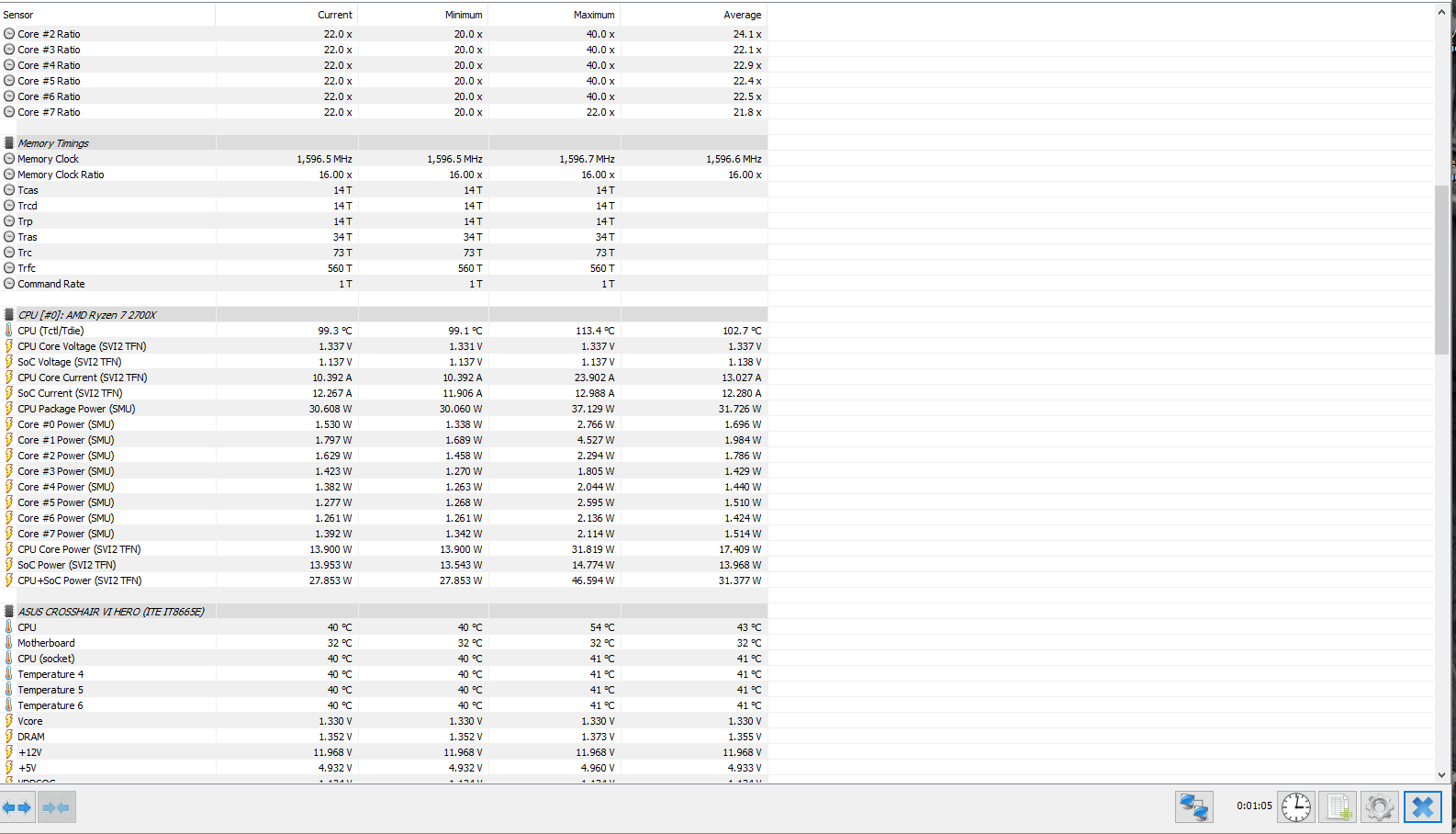Click the Minimum column header
Screen dimensions: 1456x834
tap(423, 15)
